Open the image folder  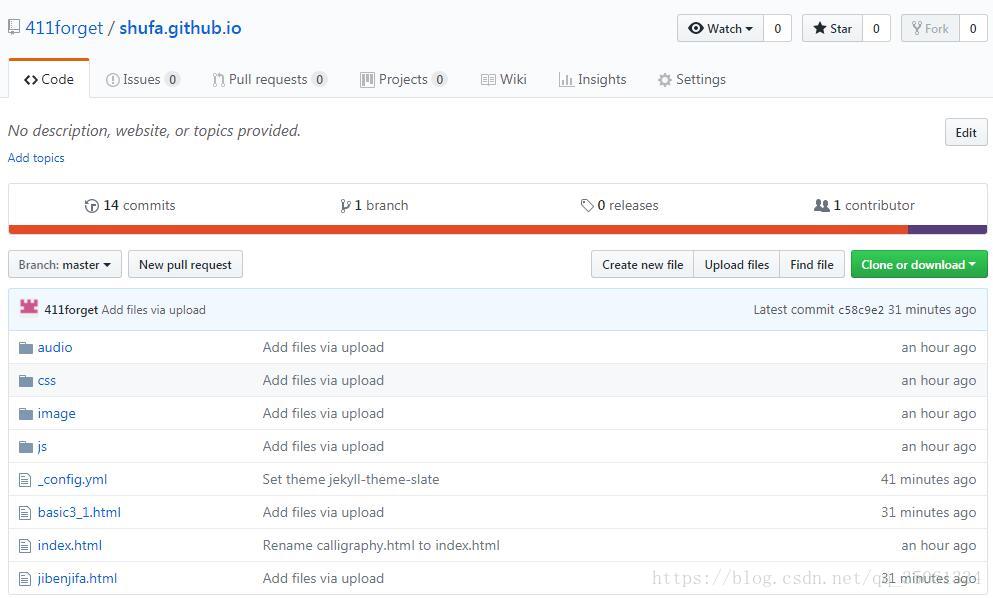(56, 414)
